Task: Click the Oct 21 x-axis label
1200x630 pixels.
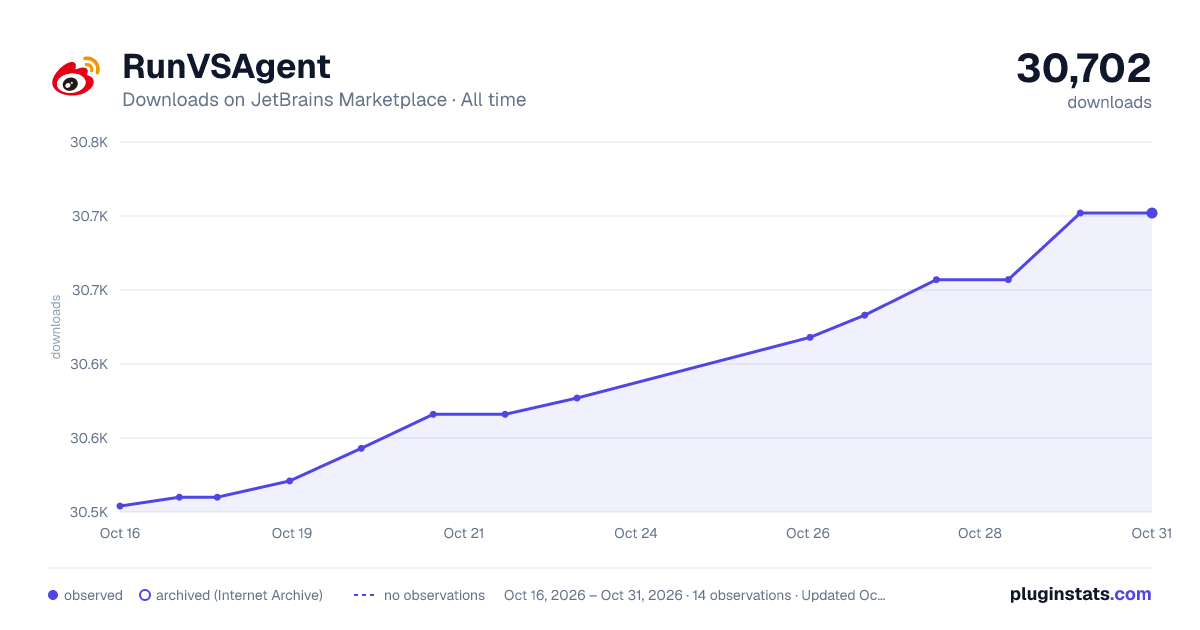Action: pos(464,533)
